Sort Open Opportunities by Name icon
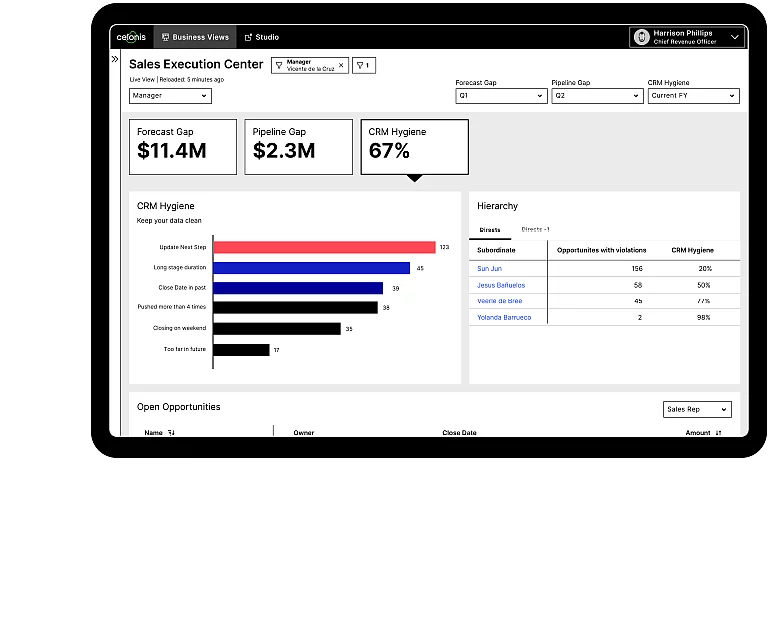Screen dimensions: 768x639 tap(171, 433)
